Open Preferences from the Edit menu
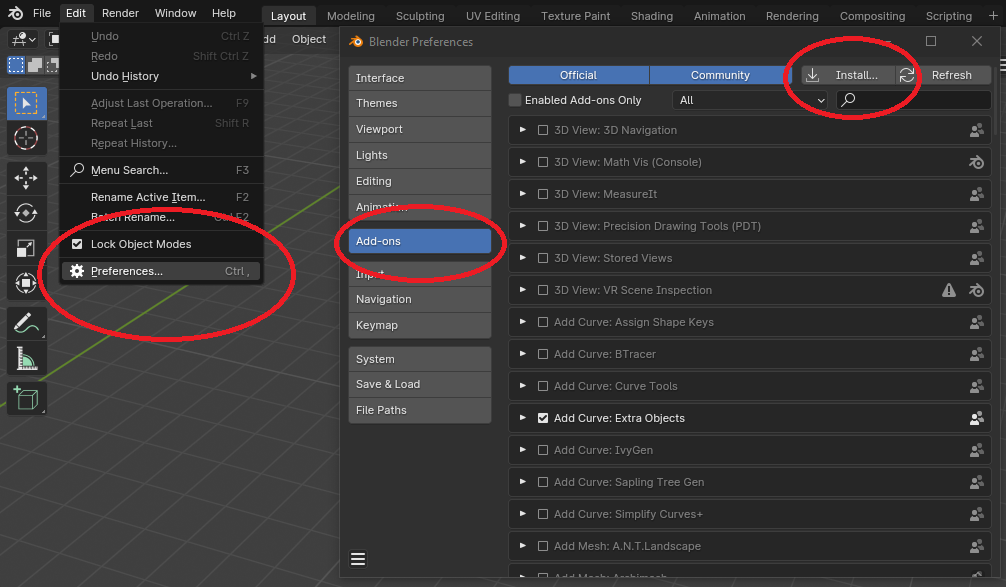 127,271
